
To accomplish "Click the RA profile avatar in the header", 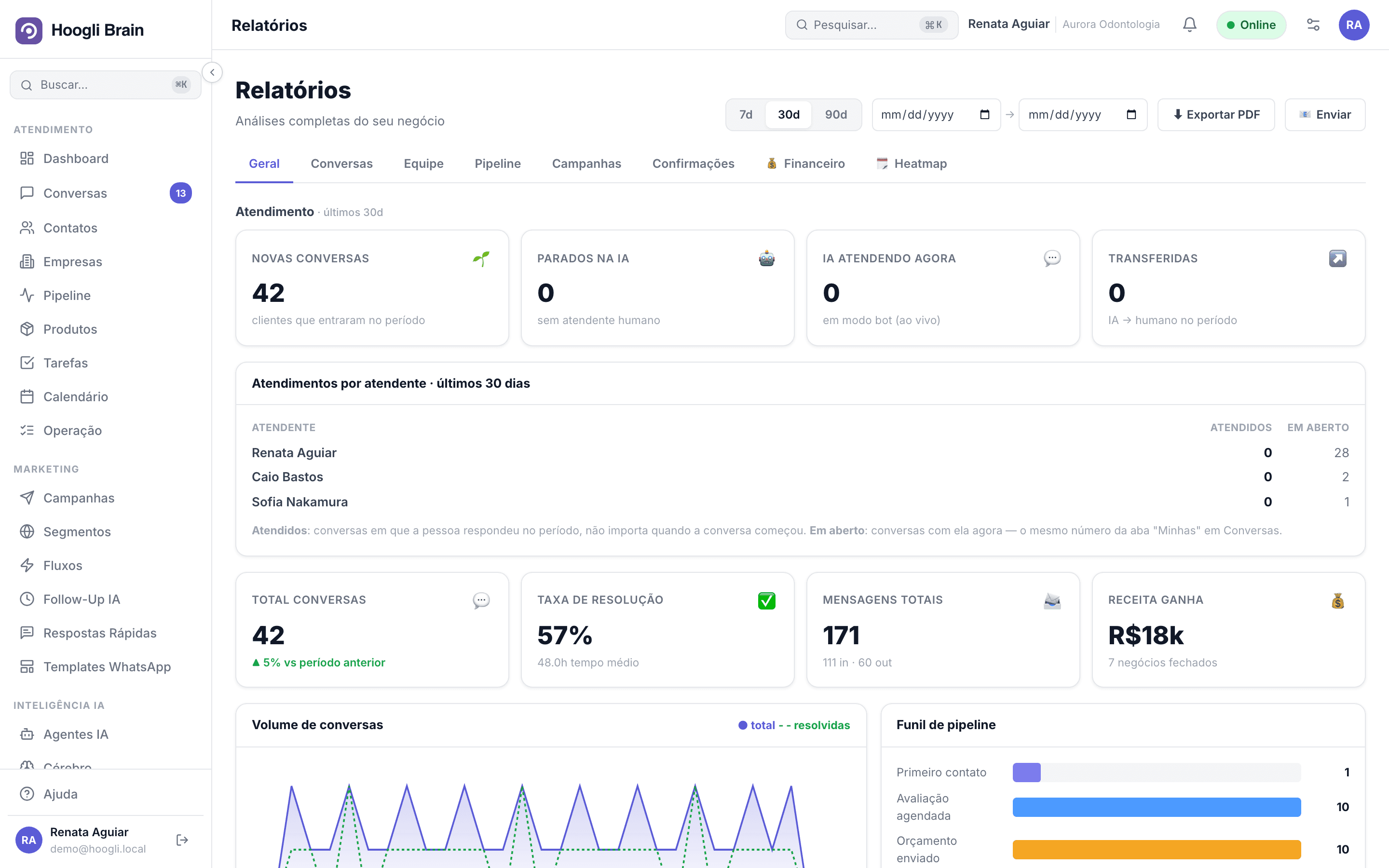I will tap(1353, 25).
